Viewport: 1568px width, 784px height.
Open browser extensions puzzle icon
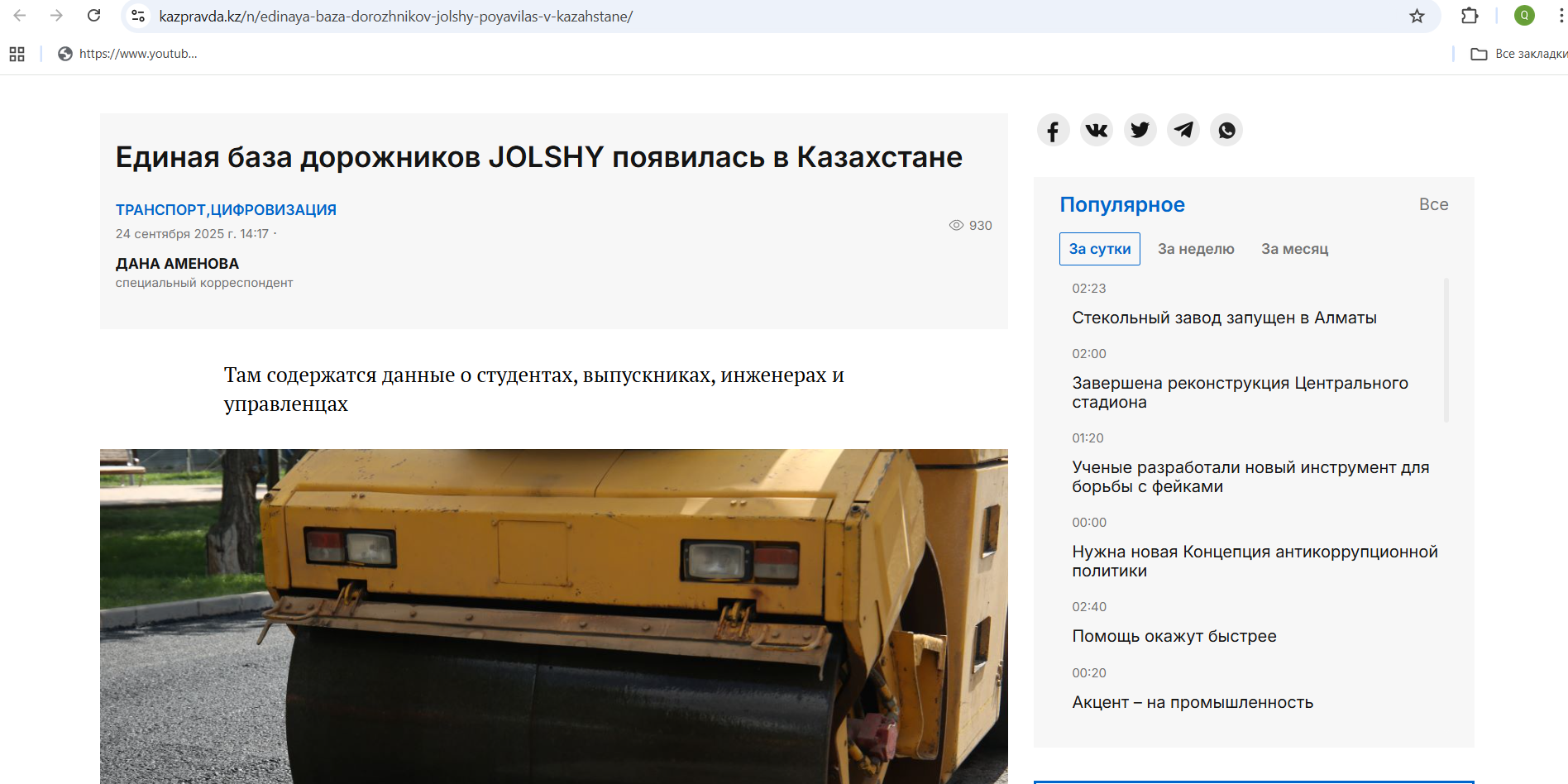point(1470,17)
